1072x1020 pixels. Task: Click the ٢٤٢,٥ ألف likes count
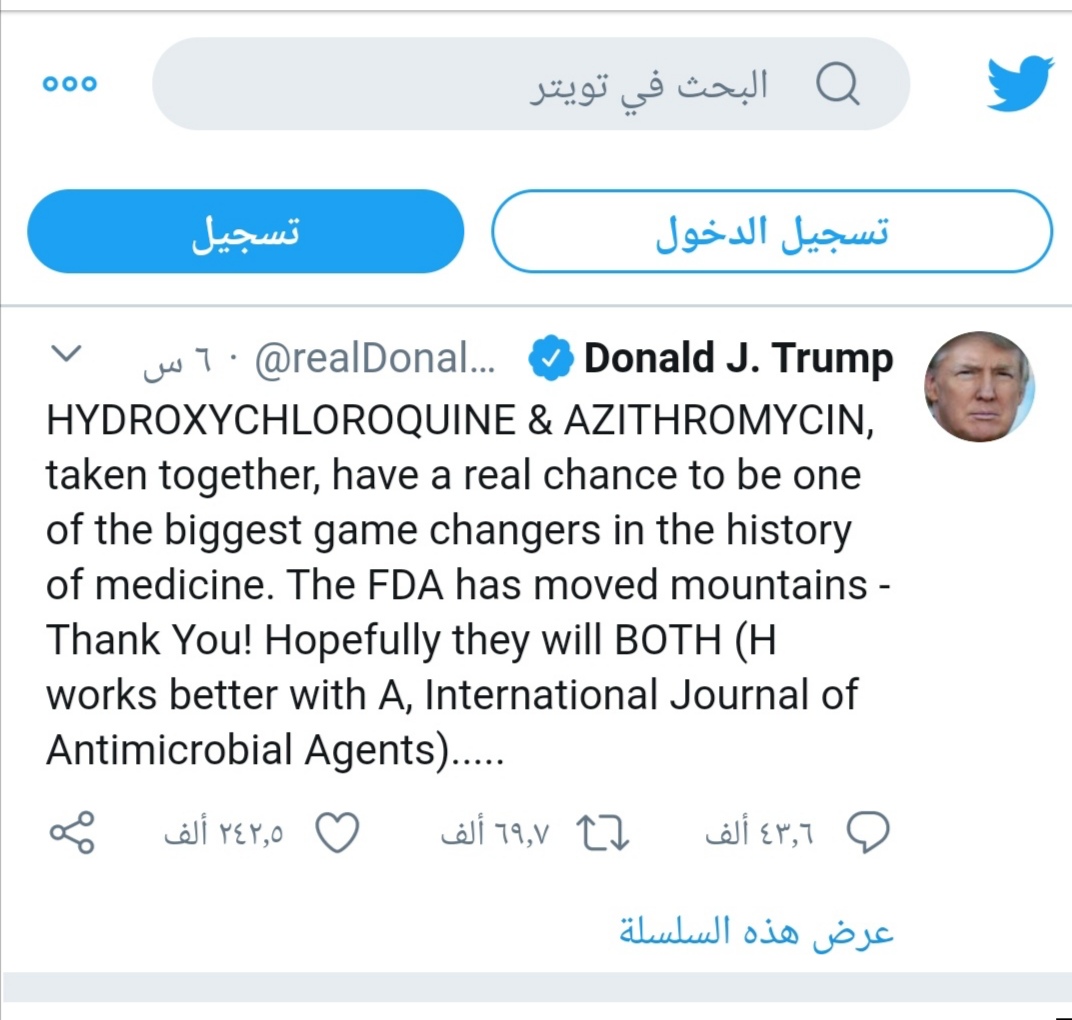[224, 833]
